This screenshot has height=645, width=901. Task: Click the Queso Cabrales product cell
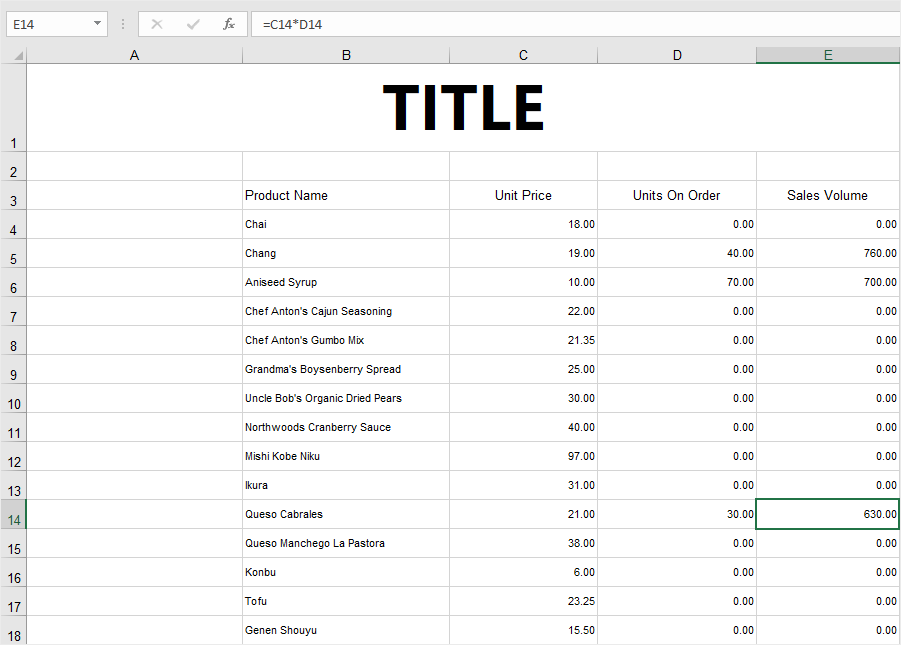(x=345, y=515)
